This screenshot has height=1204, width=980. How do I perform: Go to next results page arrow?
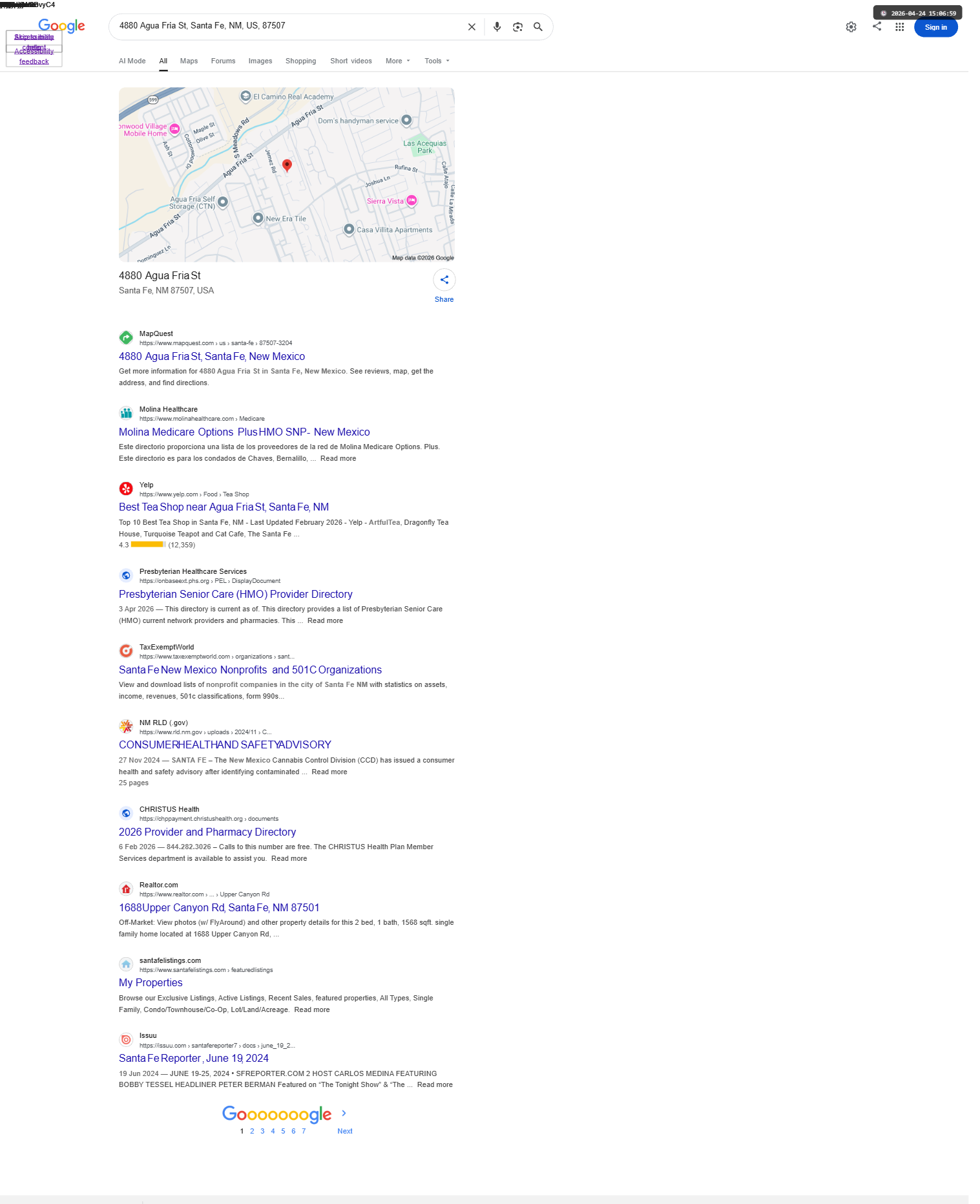[344, 1113]
